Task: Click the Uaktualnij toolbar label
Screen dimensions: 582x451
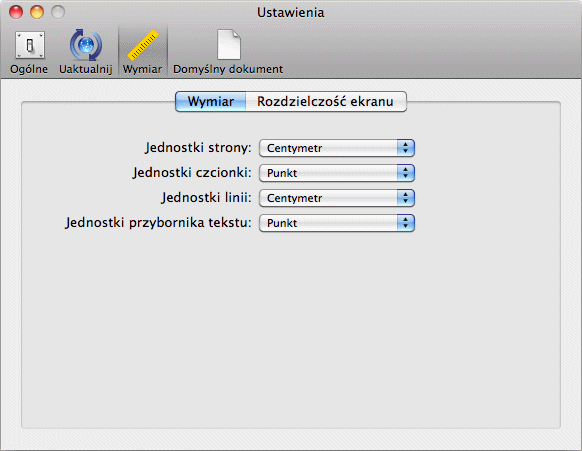Action: pyautogui.click(x=86, y=69)
